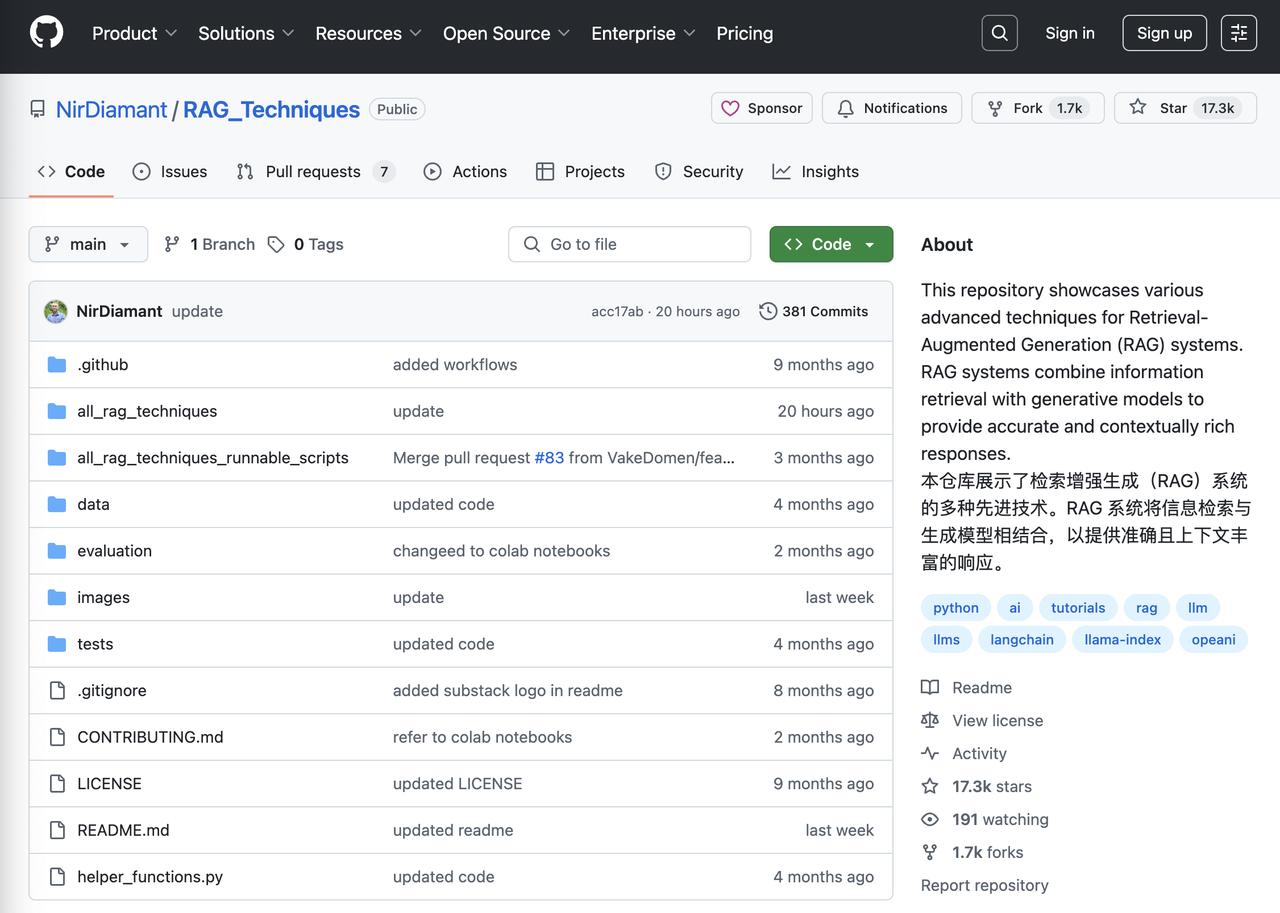Viewport: 1280px width, 913px height.
Task: Click commit hash acc17ab
Action: (617, 311)
